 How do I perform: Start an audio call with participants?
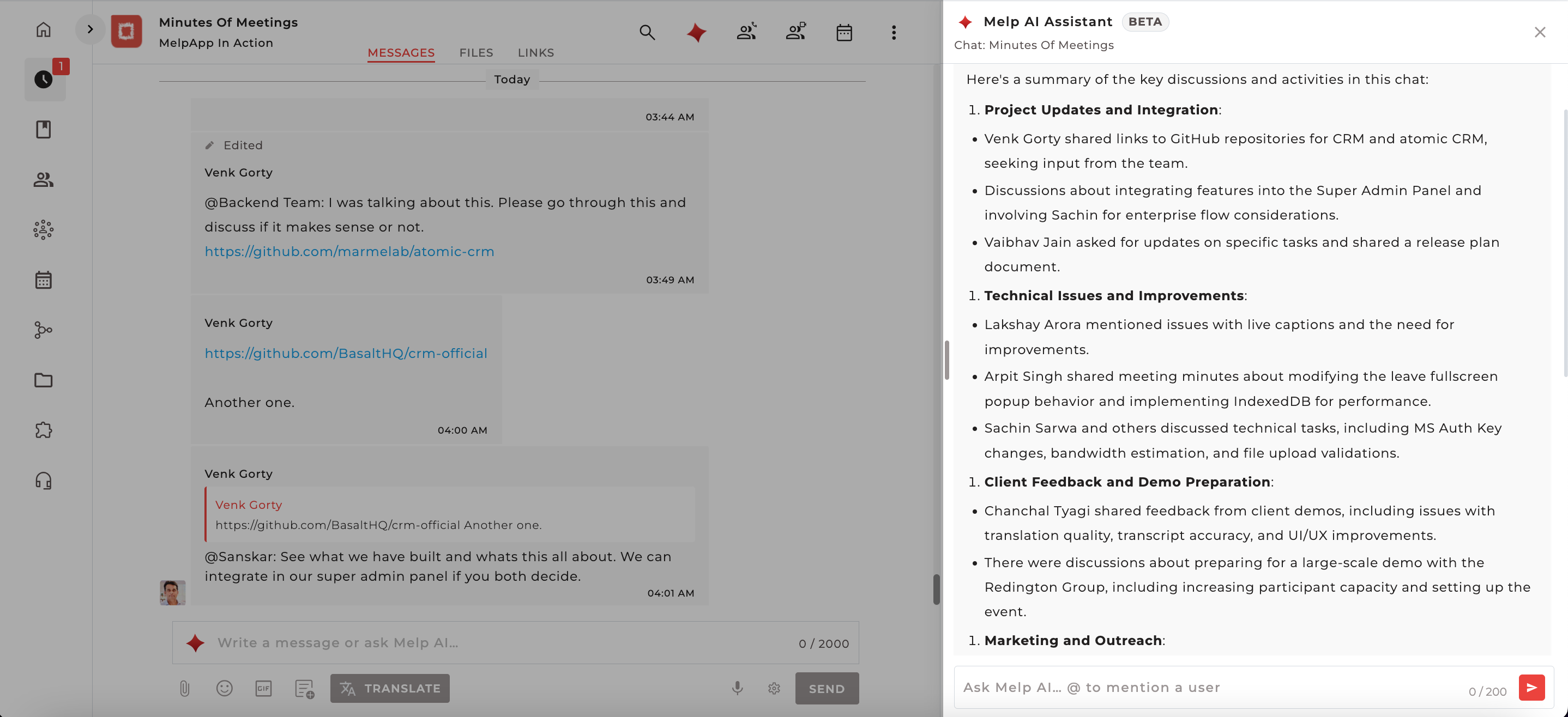(746, 32)
